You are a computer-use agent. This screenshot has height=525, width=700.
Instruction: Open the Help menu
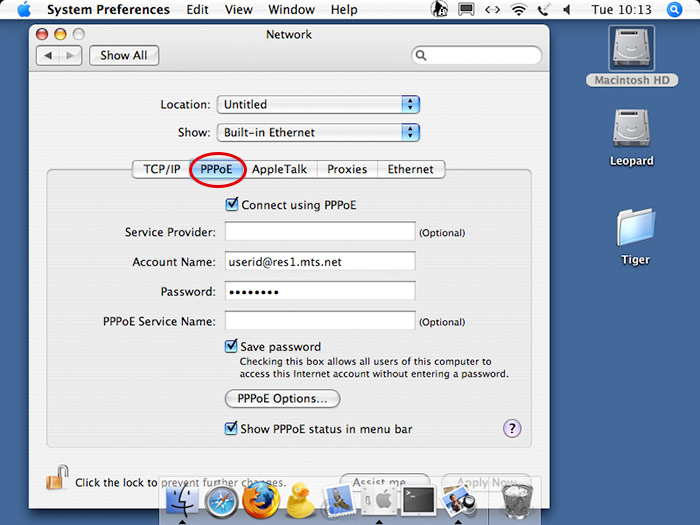click(344, 9)
